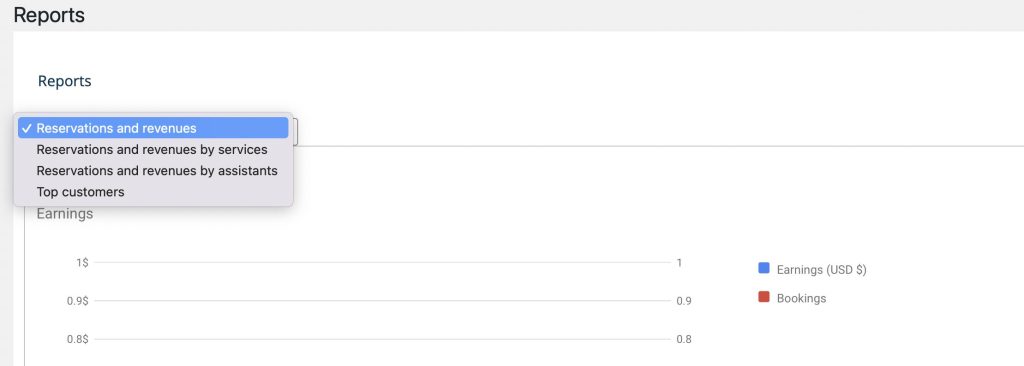
Task: Click the Reports section subtitle
Action: (x=65, y=81)
